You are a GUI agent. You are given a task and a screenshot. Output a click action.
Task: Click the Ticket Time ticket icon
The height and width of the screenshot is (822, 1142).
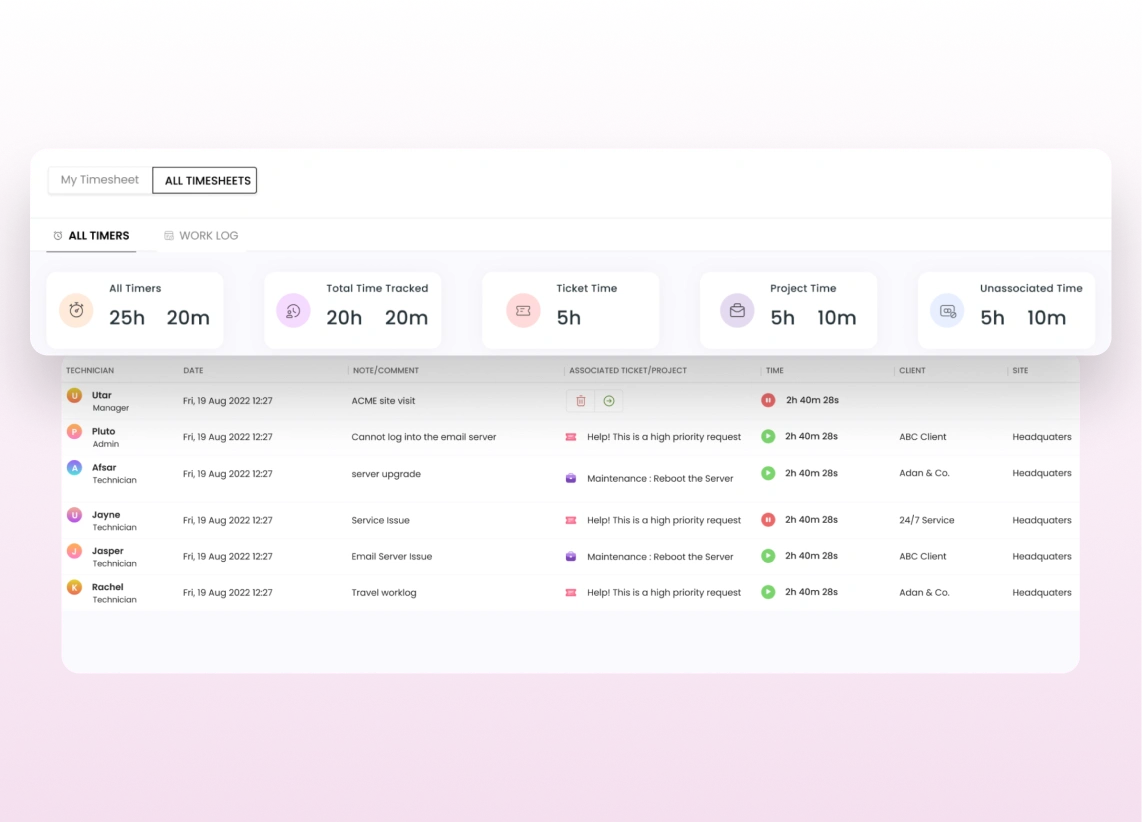click(523, 310)
